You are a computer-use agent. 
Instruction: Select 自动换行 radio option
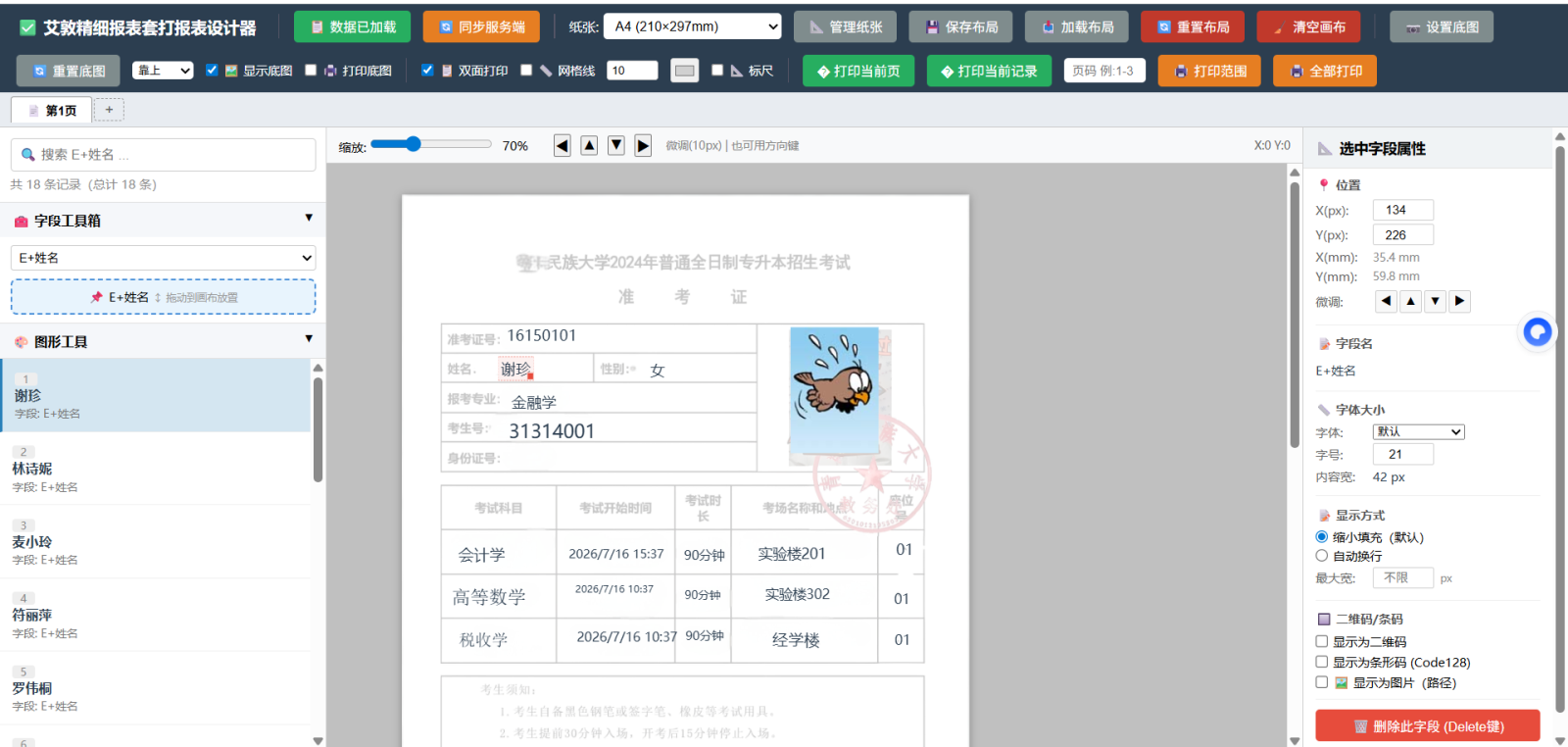click(x=1321, y=556)
